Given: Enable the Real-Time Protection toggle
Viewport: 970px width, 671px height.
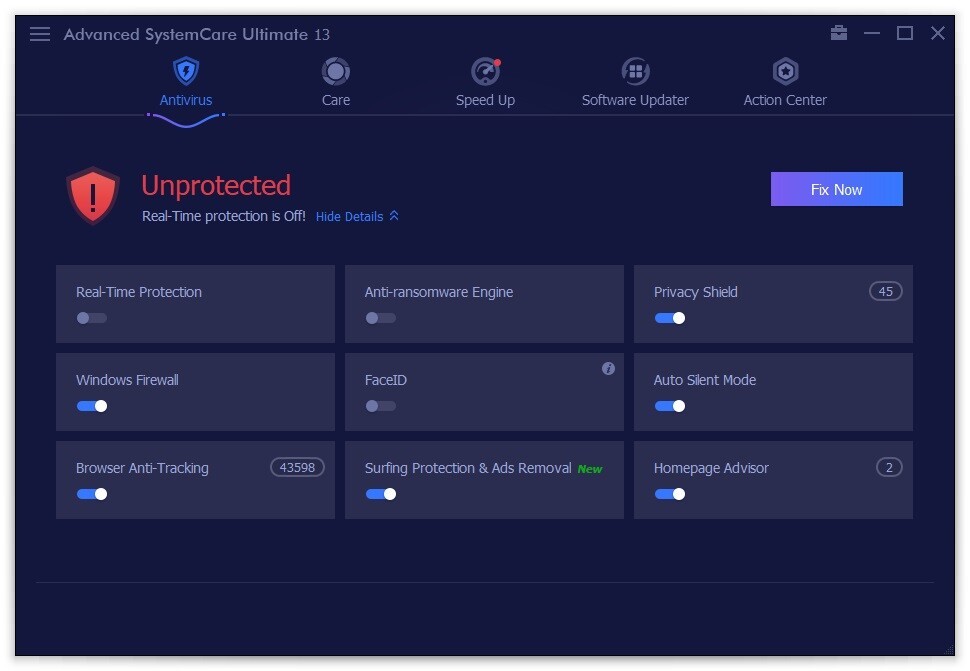Looking at the screenshot, I should (x=92, y=318).
